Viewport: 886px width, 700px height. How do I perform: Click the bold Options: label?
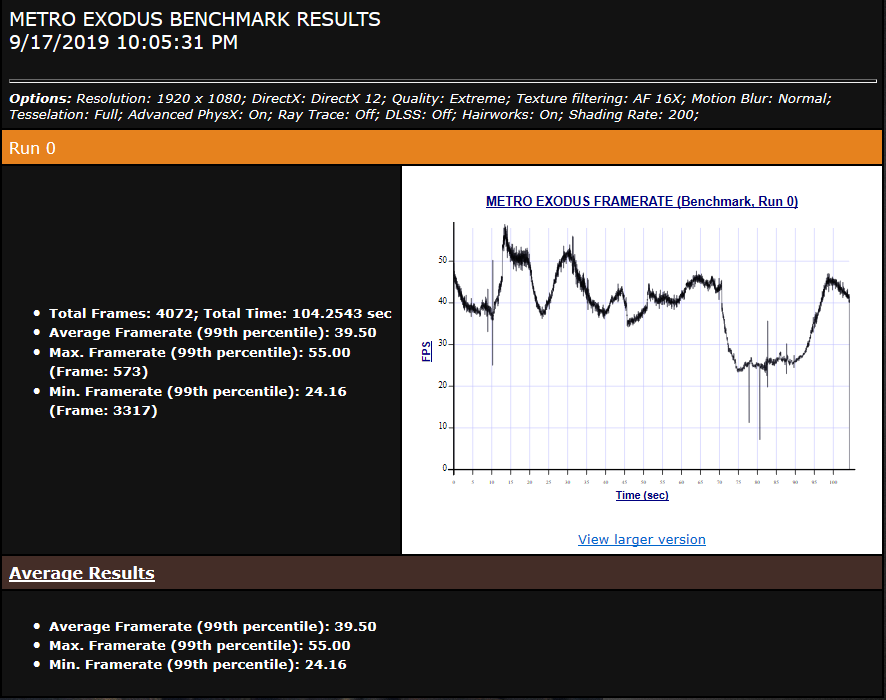point(40,99)
